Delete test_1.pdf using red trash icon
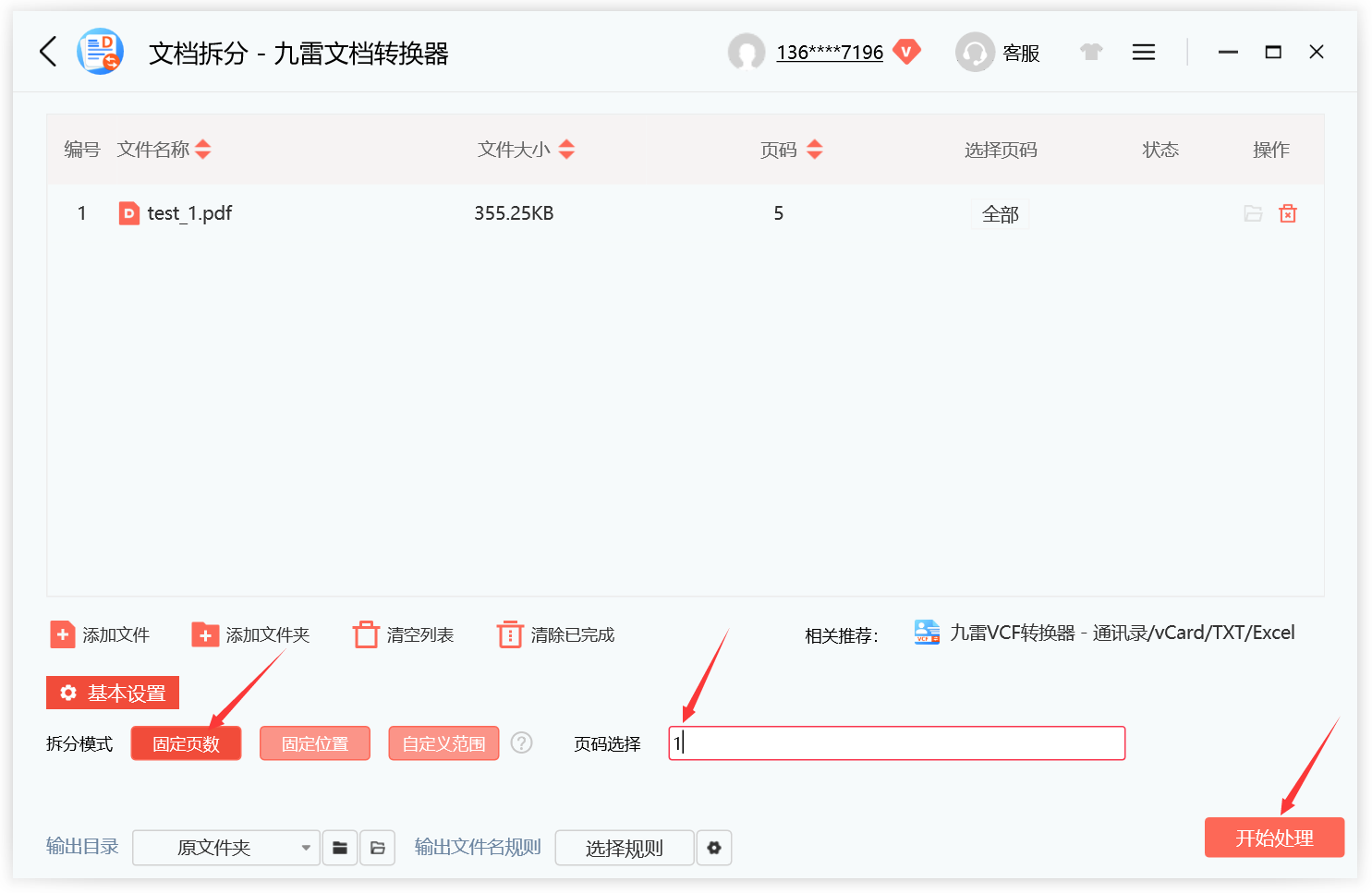Viewport: 1372px width, 893px height. click(1288, 213)
